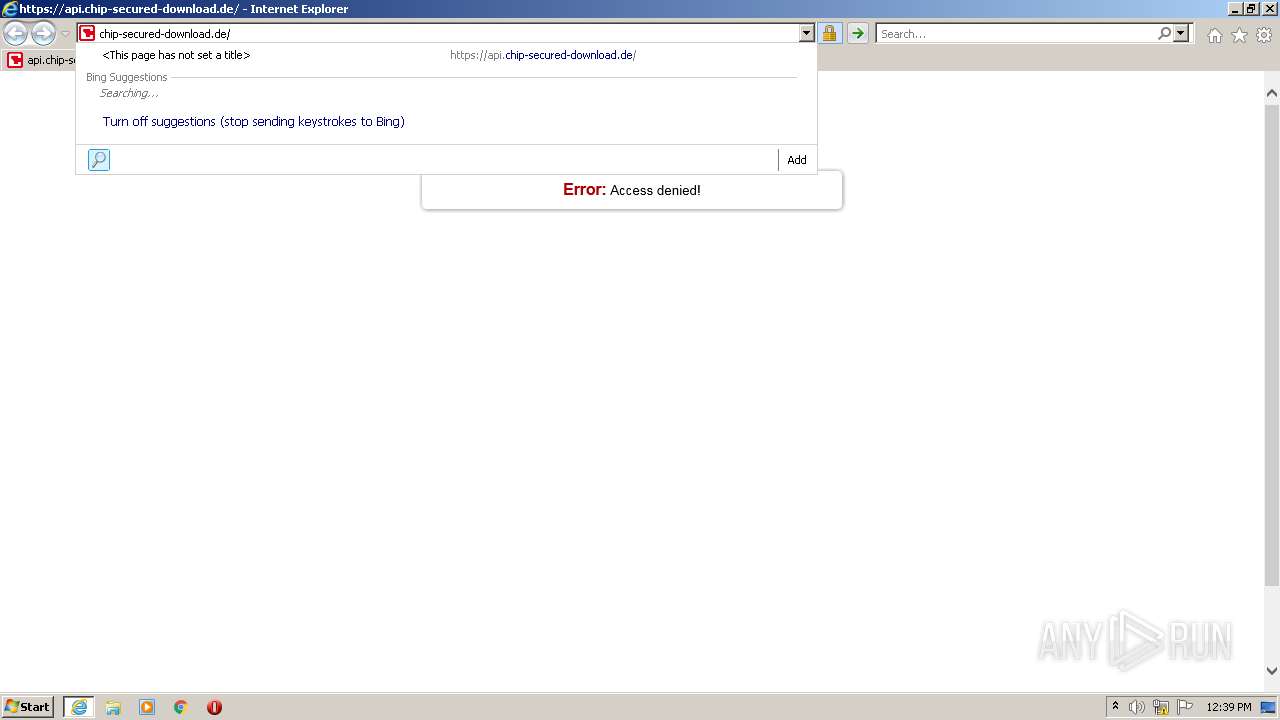Screen dimensions: 1280x720
Task: Click the vertical scrollbar thumb
Action: coord(1272,343)
